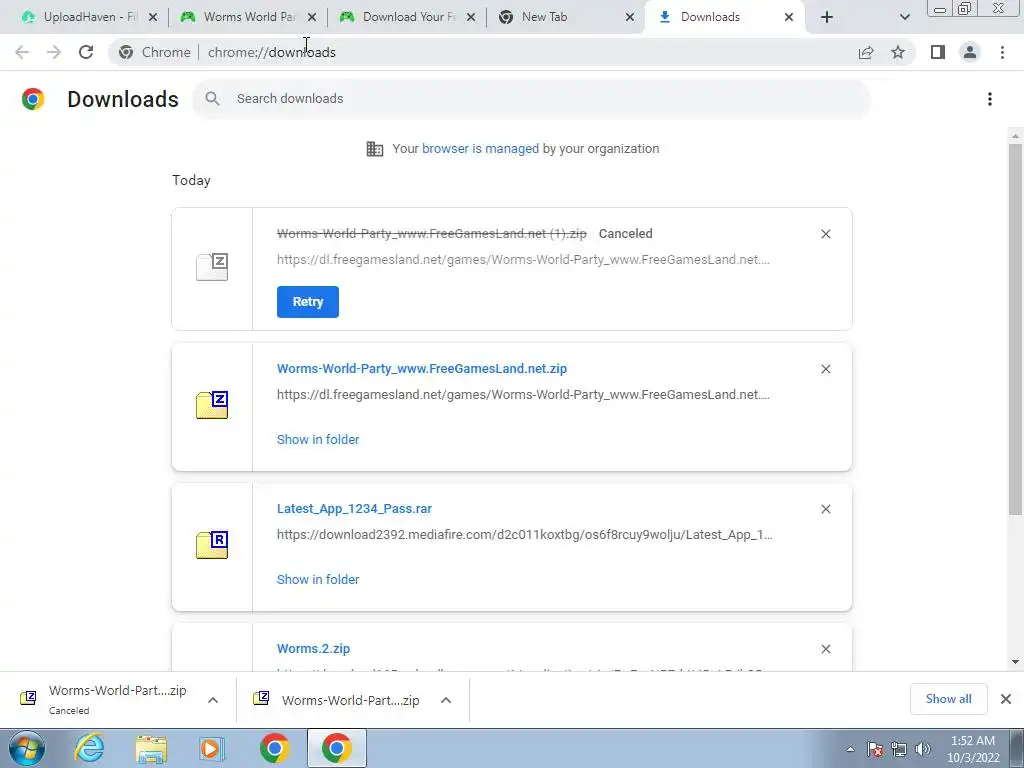Viewport: 1024px width, 768px height.
Task: Click the zip file icon of Worms-World-Party_www.FreeGamesLand.net.zip
Action: point(212,405)
